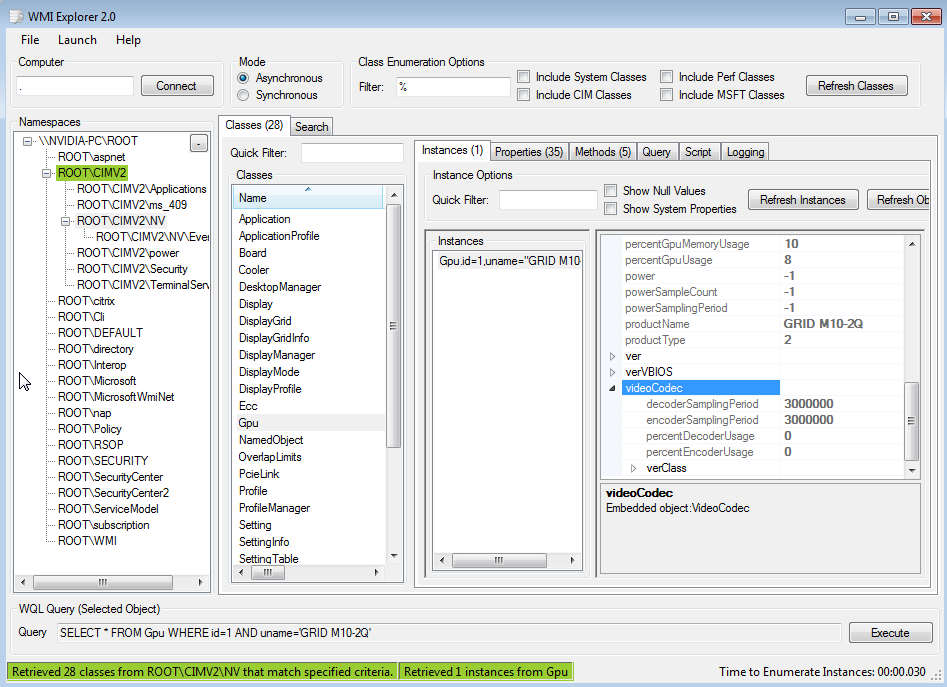
Task: Expand the verVBIOS property
Action: tap(612, 371)
